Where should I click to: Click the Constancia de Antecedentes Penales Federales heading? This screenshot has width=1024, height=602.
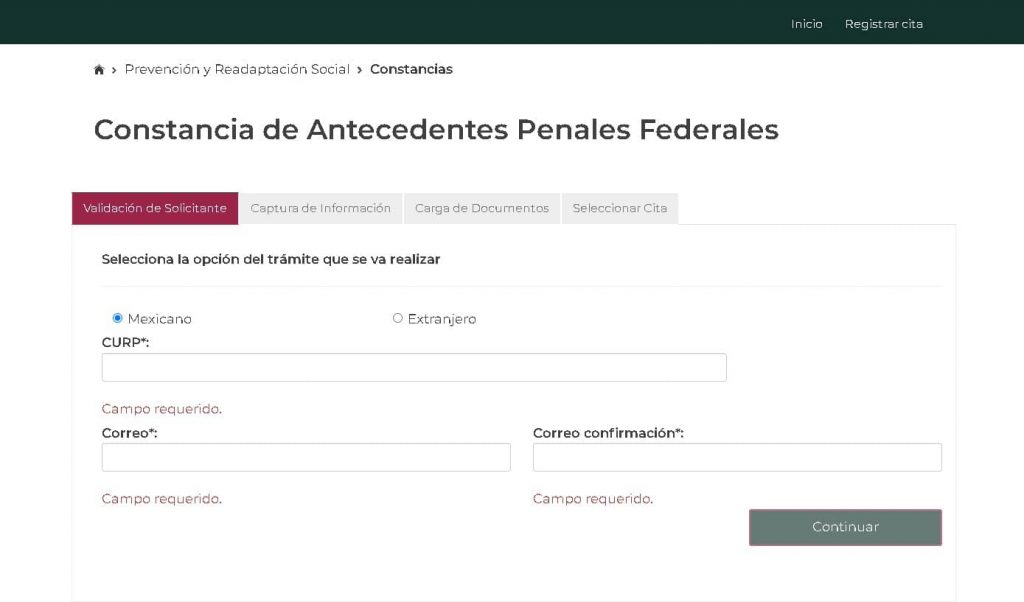coord(436,129)
